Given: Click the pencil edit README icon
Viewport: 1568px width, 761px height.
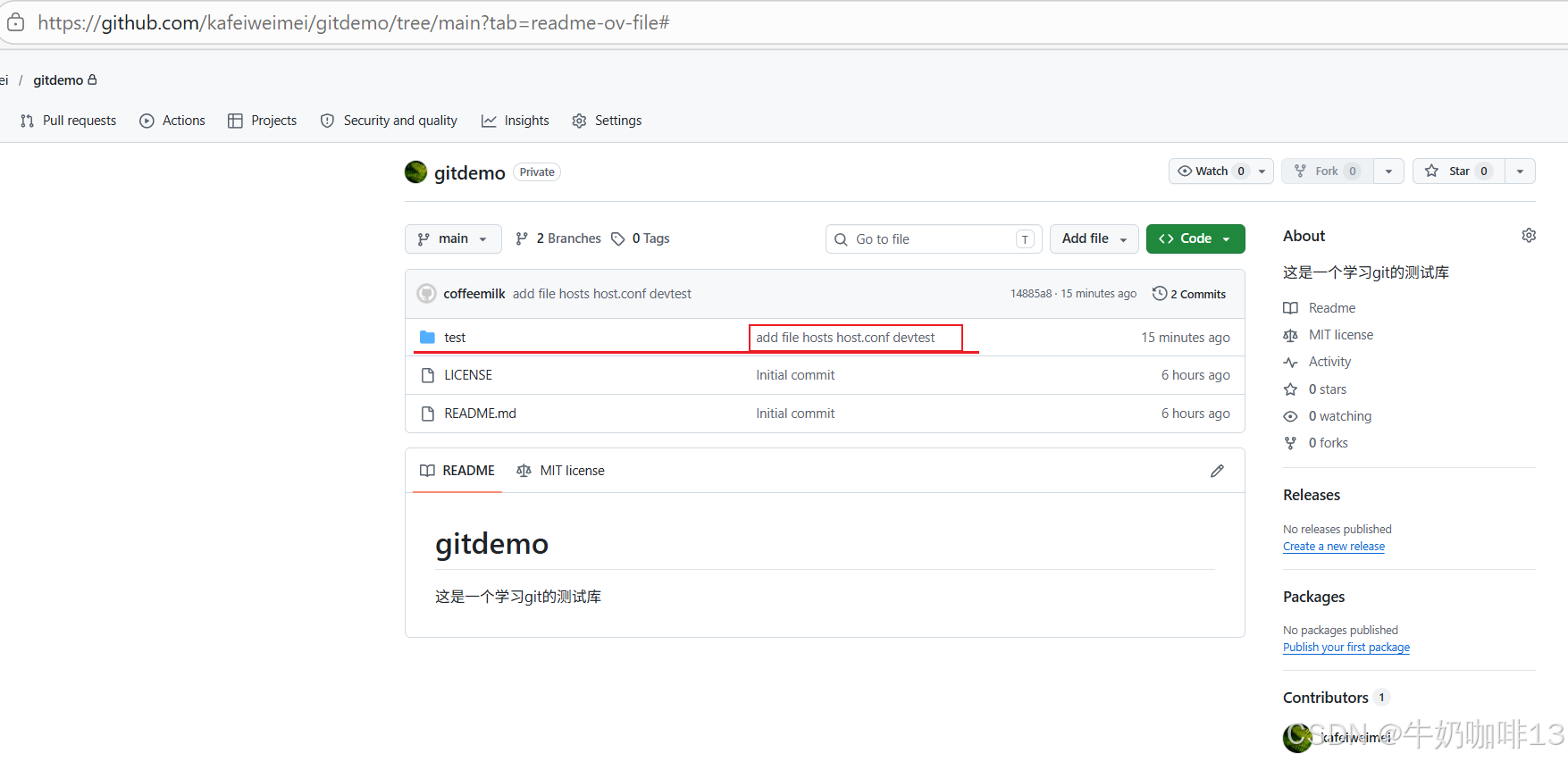Looking at the screenshot, I should (x=1217, y=471).
